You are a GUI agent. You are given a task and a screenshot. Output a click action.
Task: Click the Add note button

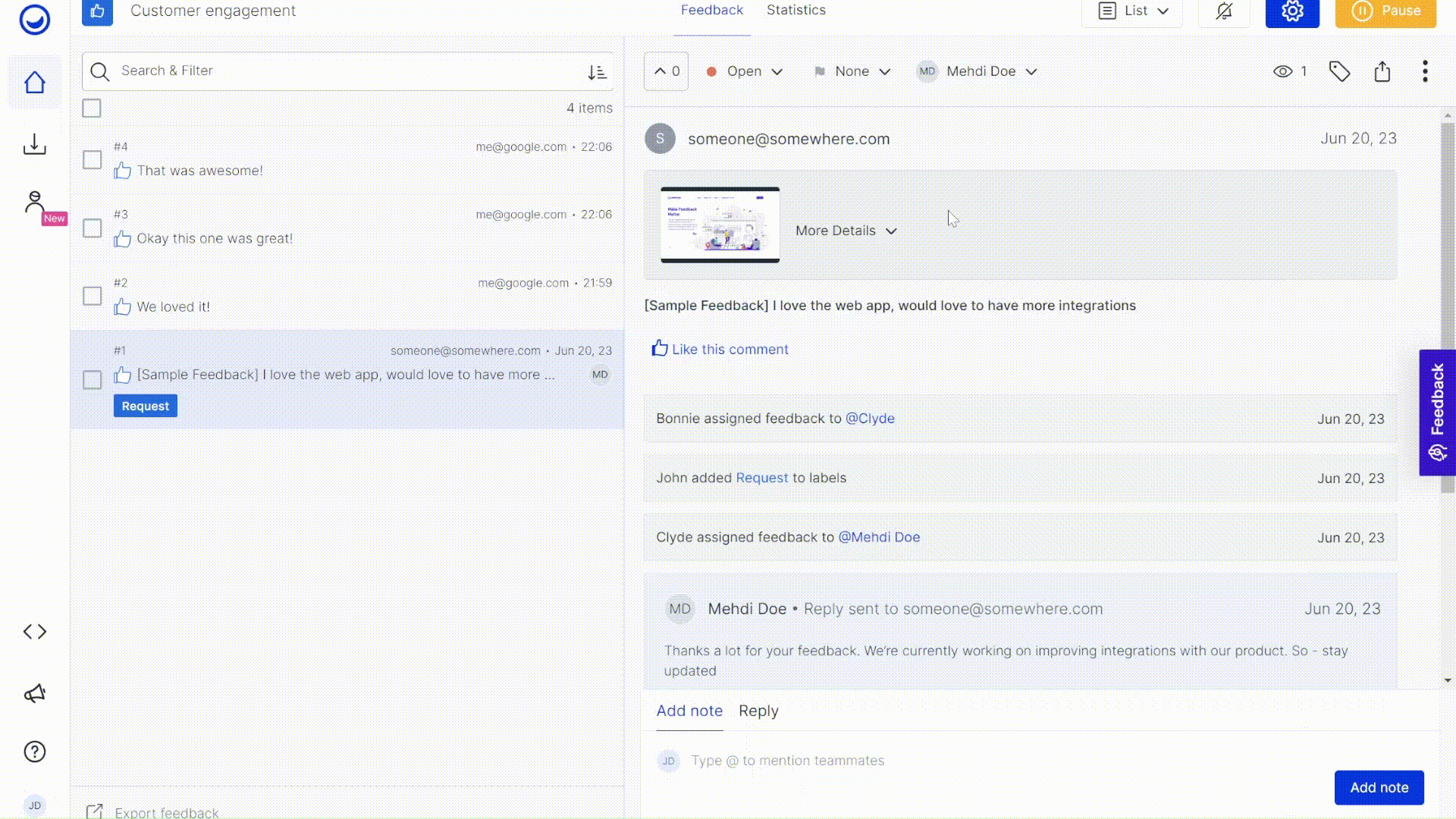coord(1378,787)
